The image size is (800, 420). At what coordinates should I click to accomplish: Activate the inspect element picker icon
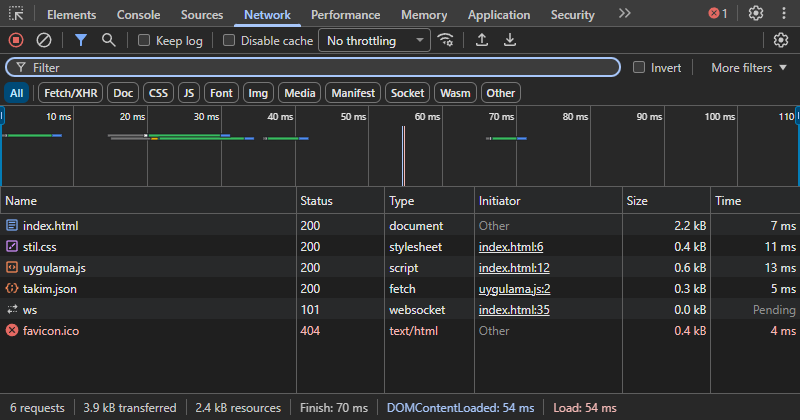tap(16, 14)
